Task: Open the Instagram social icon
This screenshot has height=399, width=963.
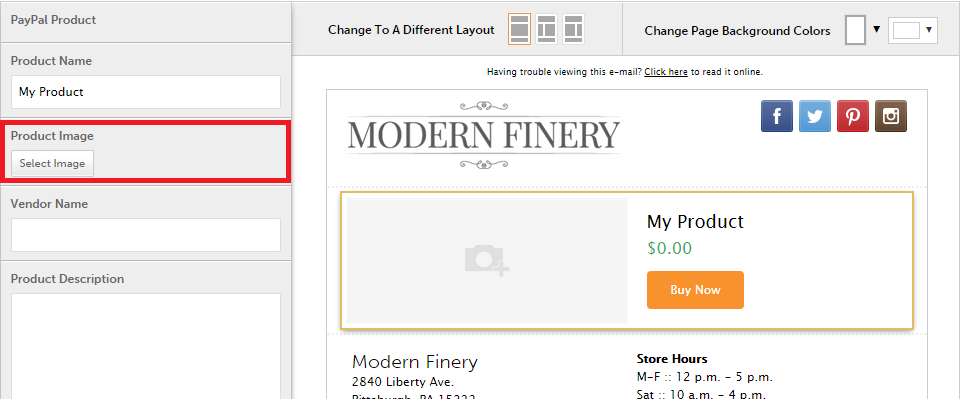Action: (891, 116)
